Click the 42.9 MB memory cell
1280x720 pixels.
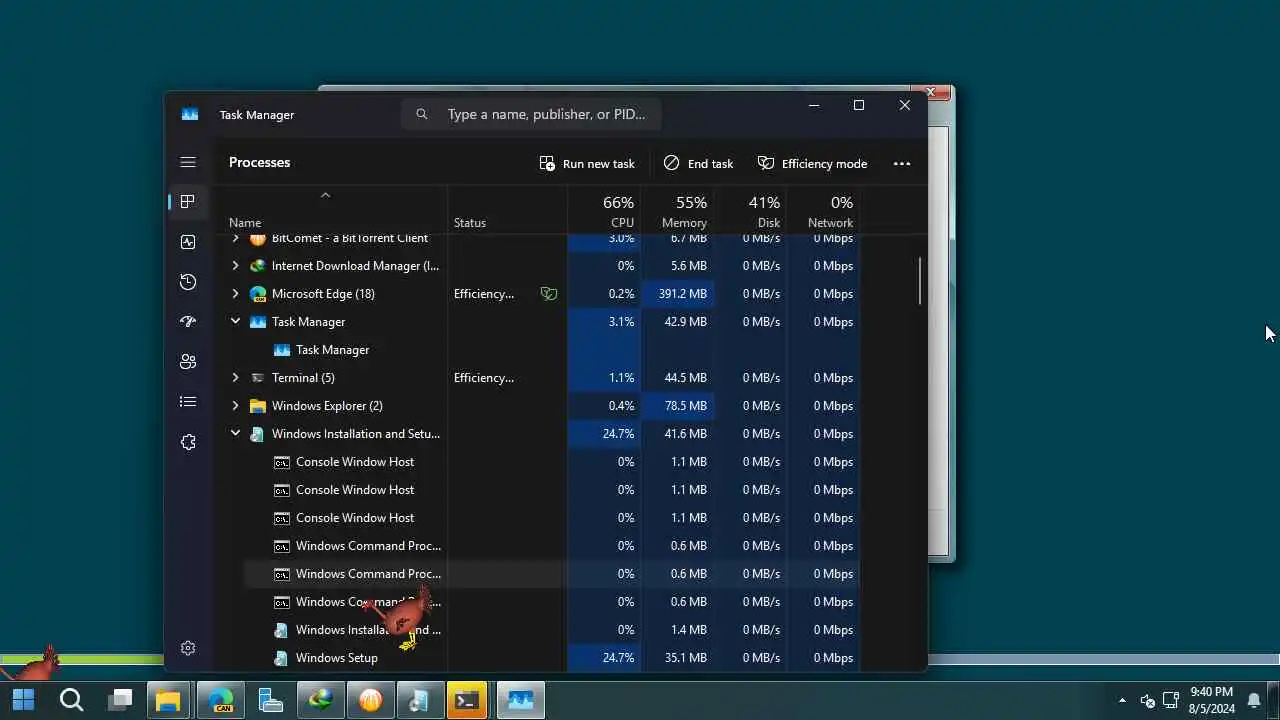click(x=677, y=322)
